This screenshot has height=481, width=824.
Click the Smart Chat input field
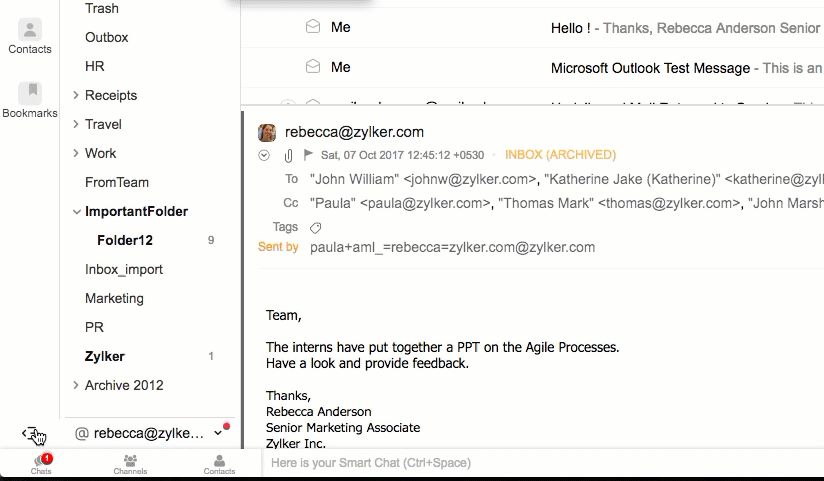540,463
